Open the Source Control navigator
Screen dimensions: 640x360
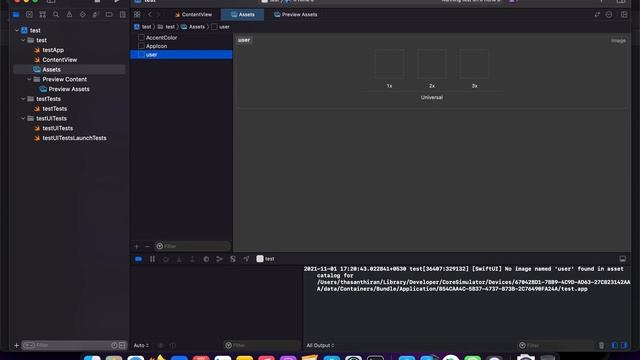pyautogui.click(x=29, y=15)
